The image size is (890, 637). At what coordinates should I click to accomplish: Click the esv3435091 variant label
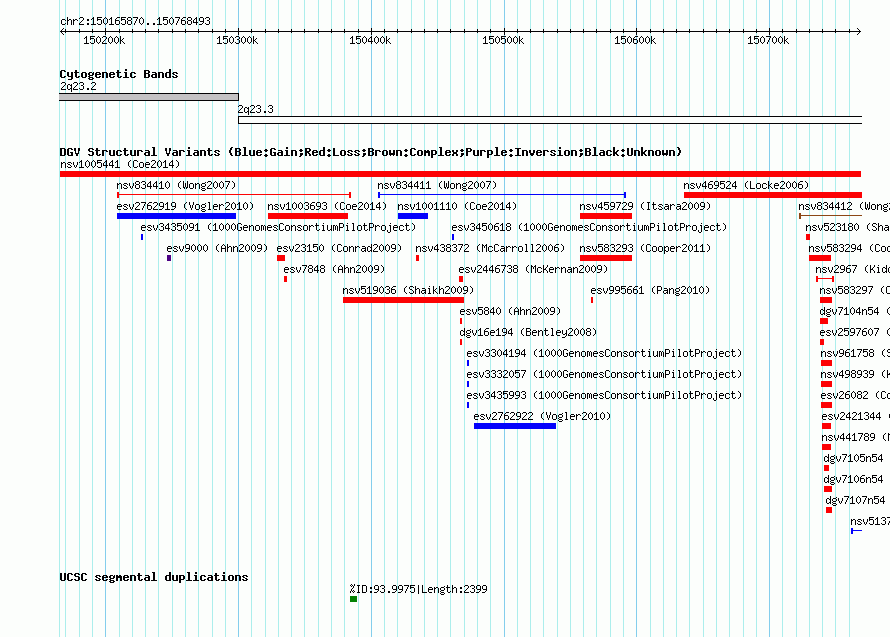coord(278,227)
